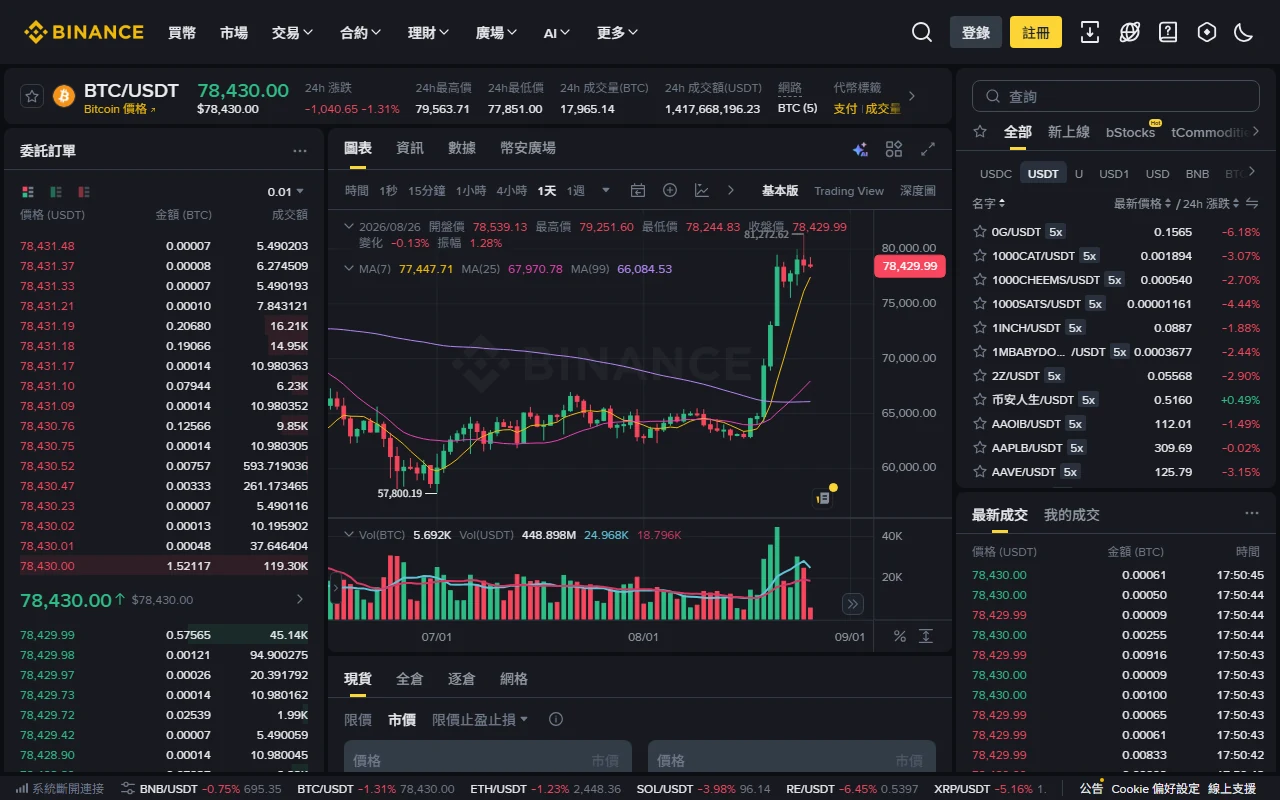Expand chart to fullscreen
This screenshot has width=1280, height=800.
(928, 149)
